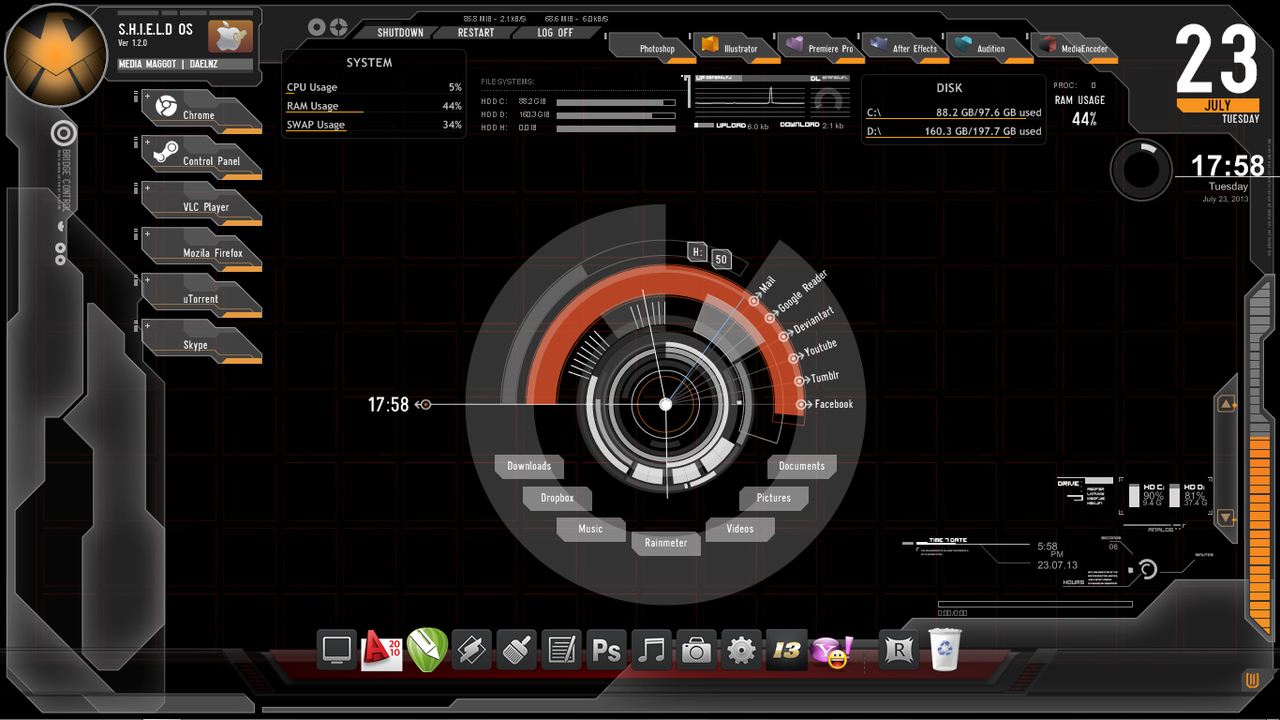Open the camera icon in the dock
Screen dimensions: 1280x720
(x=696, y=650)
